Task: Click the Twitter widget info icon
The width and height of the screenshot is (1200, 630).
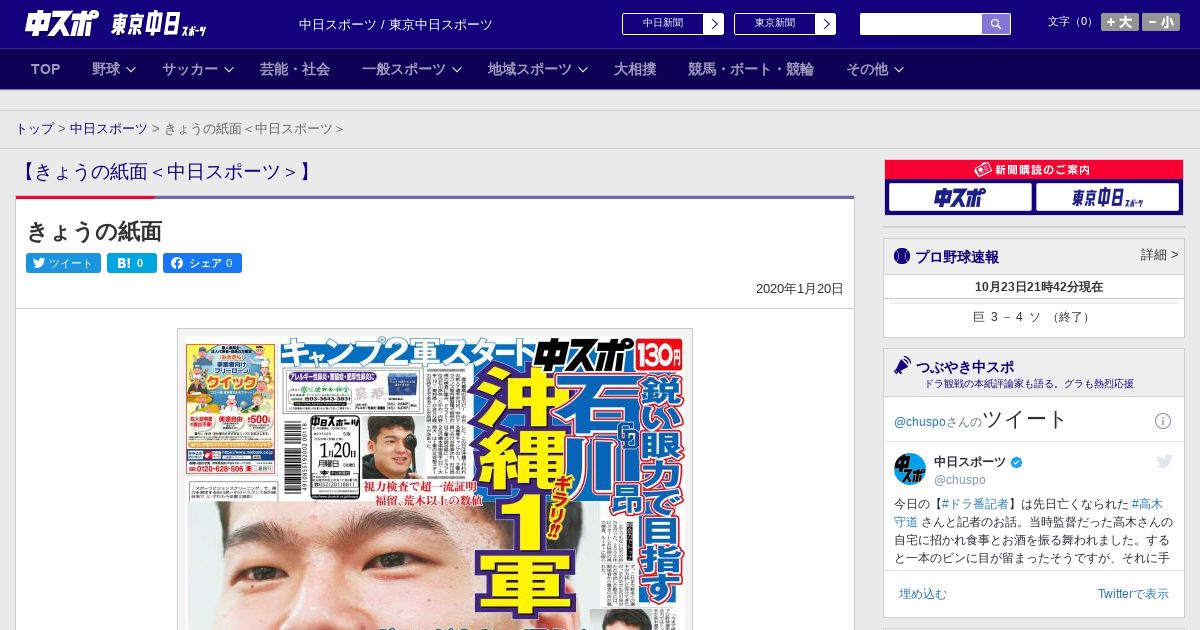Action: coord(1163,421)
